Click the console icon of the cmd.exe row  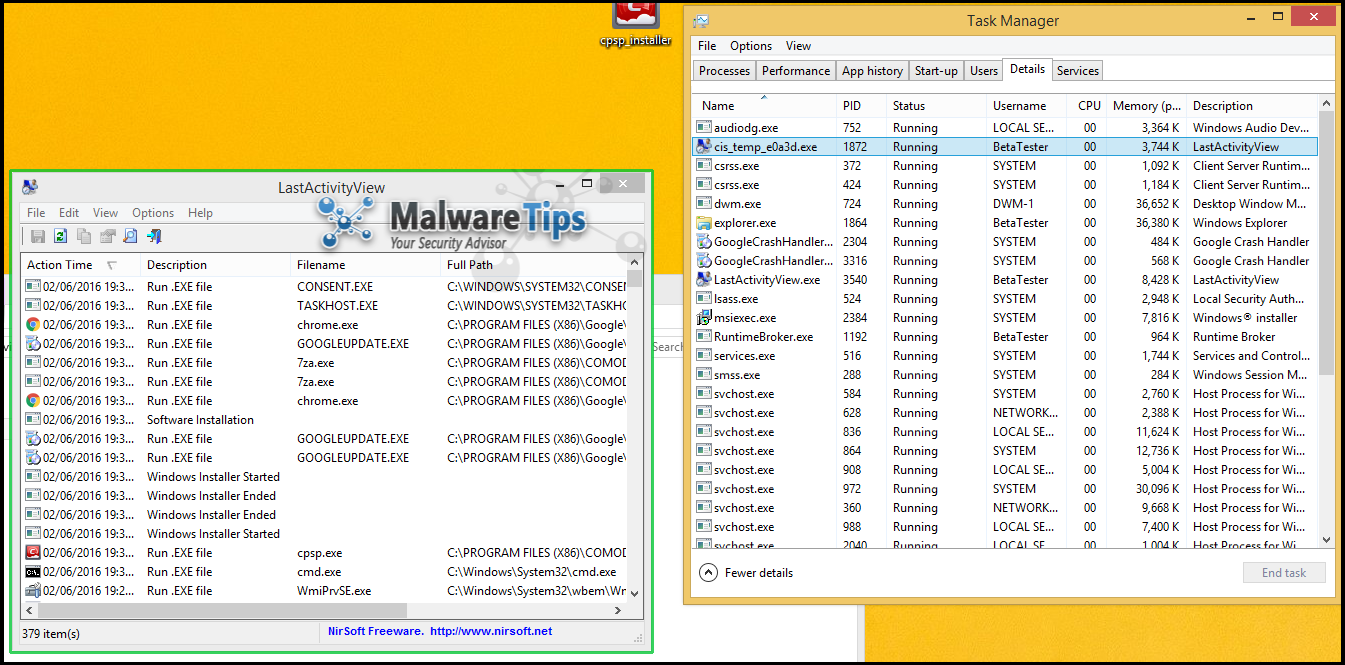point(33,572)
